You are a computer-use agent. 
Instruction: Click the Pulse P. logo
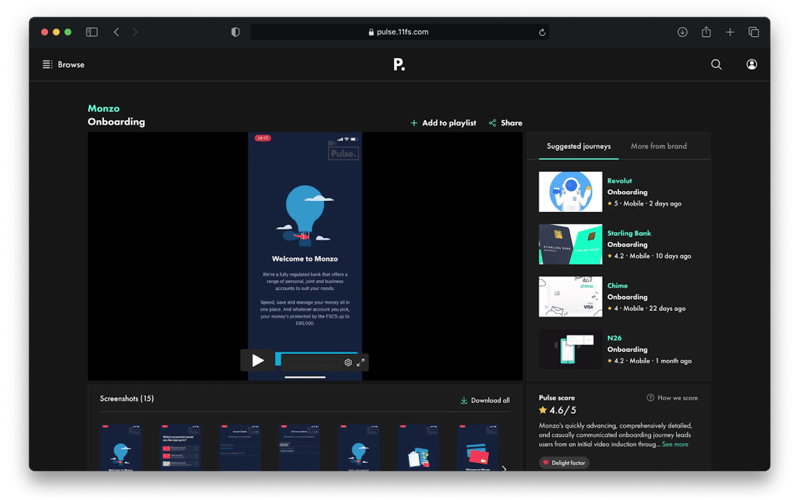399,64
